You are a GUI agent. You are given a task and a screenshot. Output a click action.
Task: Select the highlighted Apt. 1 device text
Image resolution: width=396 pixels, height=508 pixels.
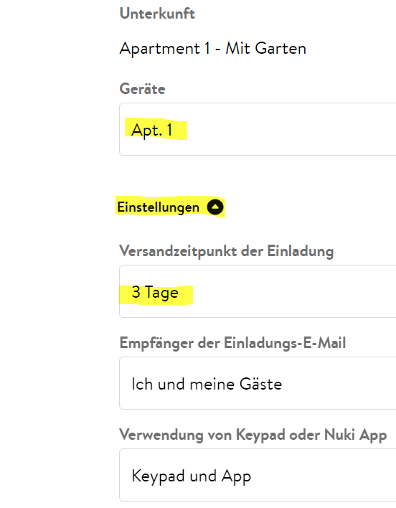(x=152, y=130)
